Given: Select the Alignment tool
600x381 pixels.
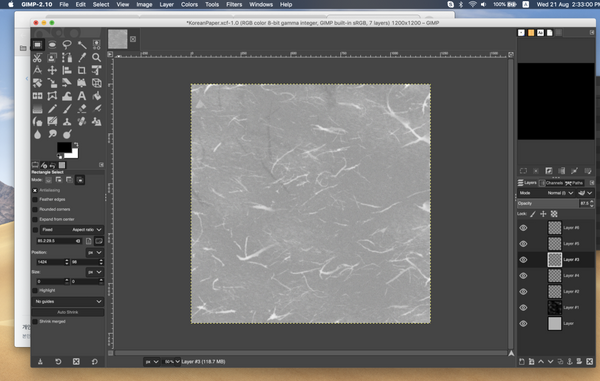Looking at the screenshot, I should coord(67,70).
